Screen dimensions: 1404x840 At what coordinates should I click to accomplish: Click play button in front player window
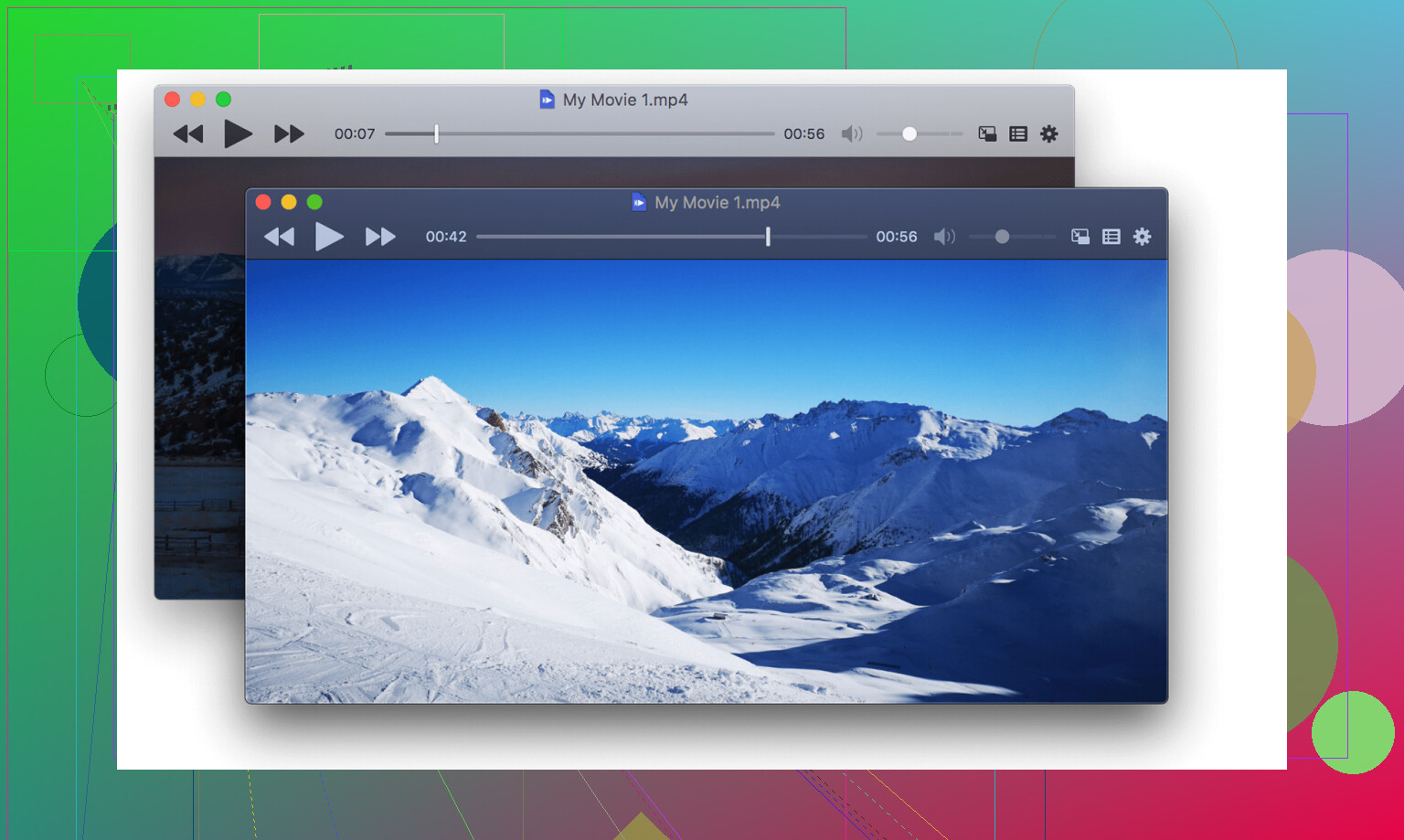pyautogui.click(x=329, y=237)
